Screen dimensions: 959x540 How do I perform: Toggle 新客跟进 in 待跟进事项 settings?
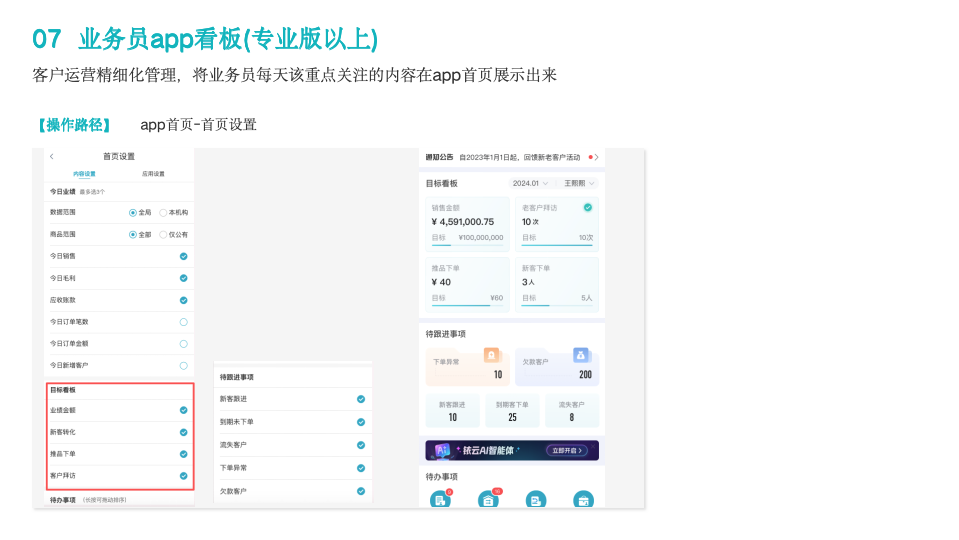[x=361, y=399]
